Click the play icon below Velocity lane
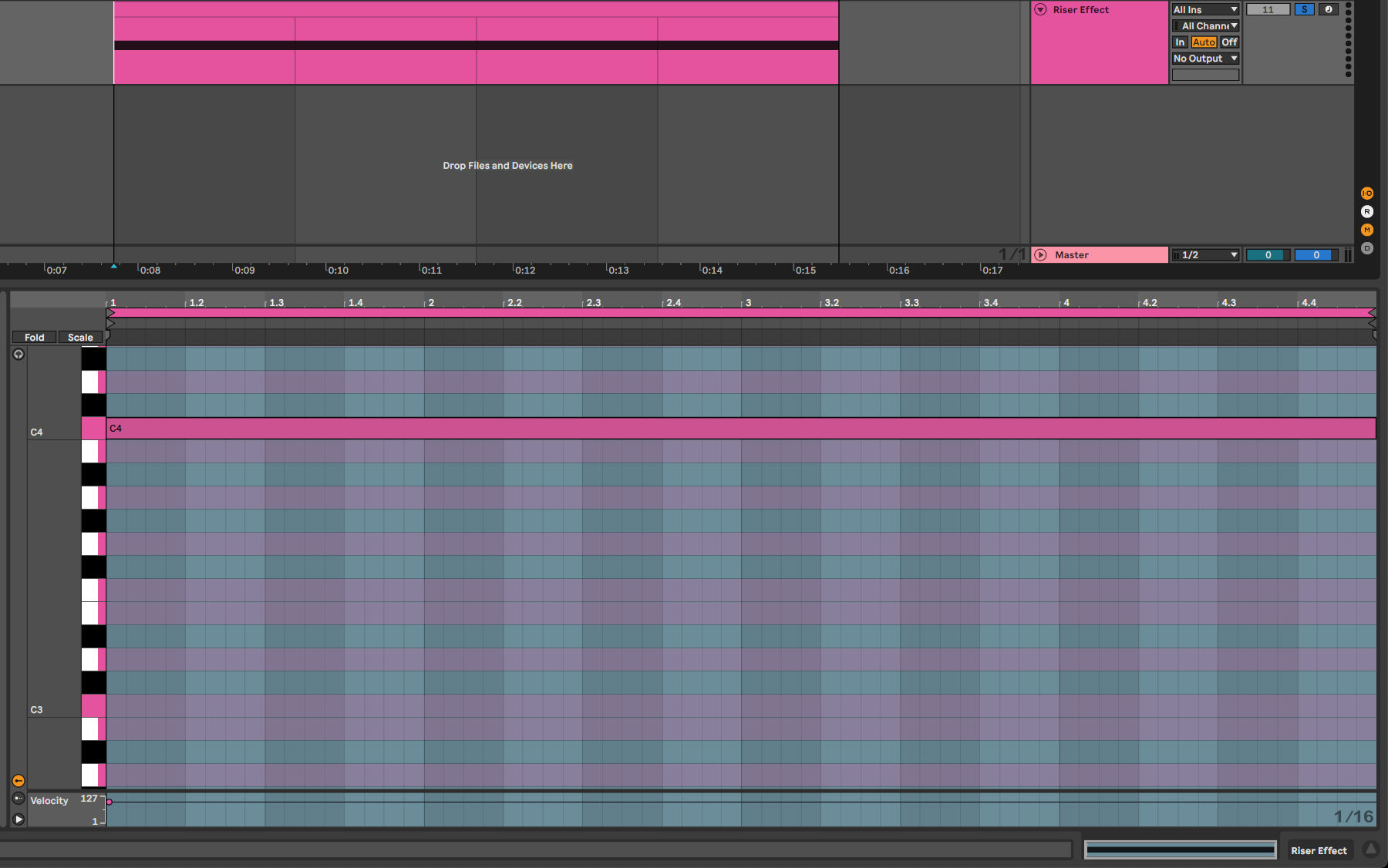This screenshot has height=868, width=1388. pyautogui.click(x=19, y=819)
